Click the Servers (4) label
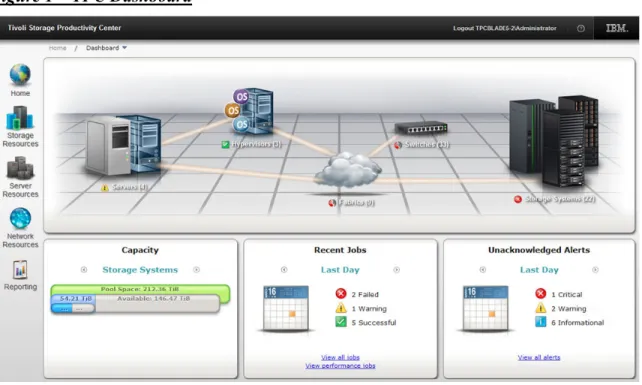This screenshot has width=642, height=385. pos(130,188)
